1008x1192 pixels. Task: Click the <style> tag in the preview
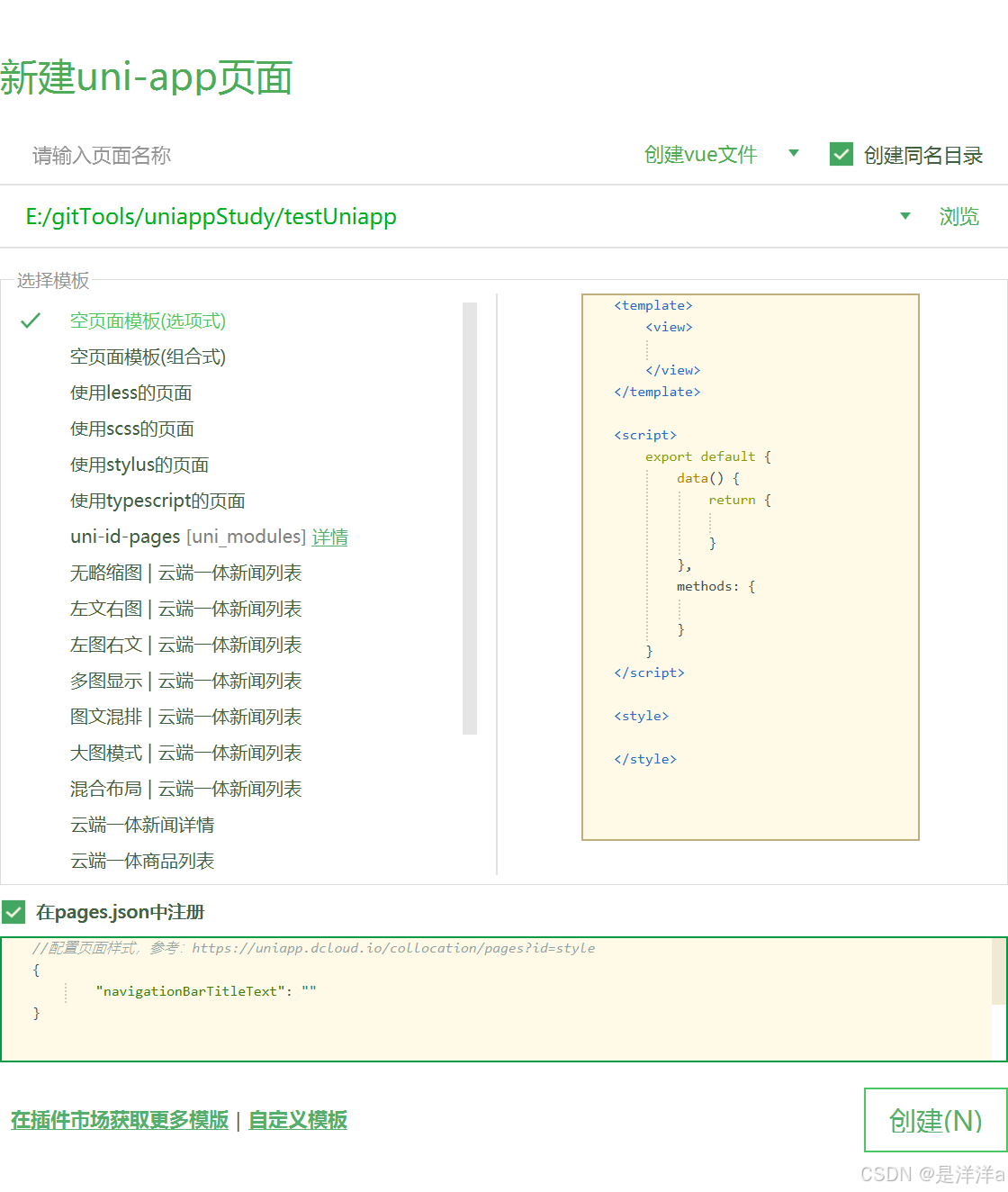641,716
